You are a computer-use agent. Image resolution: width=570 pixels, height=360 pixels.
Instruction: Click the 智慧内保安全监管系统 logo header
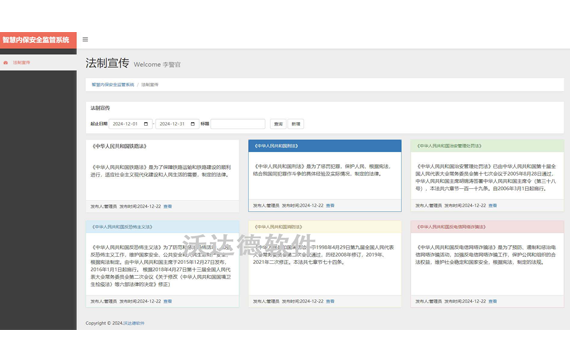(38, 40)
